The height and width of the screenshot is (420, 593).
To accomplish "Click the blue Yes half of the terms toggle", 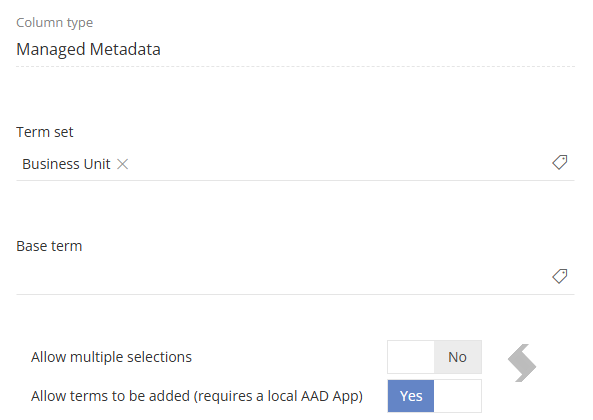I will 411,396.
